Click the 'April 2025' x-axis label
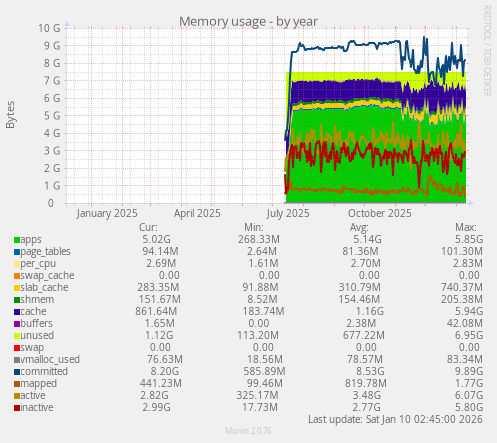497x443 pixels. (x=197, y=213)
